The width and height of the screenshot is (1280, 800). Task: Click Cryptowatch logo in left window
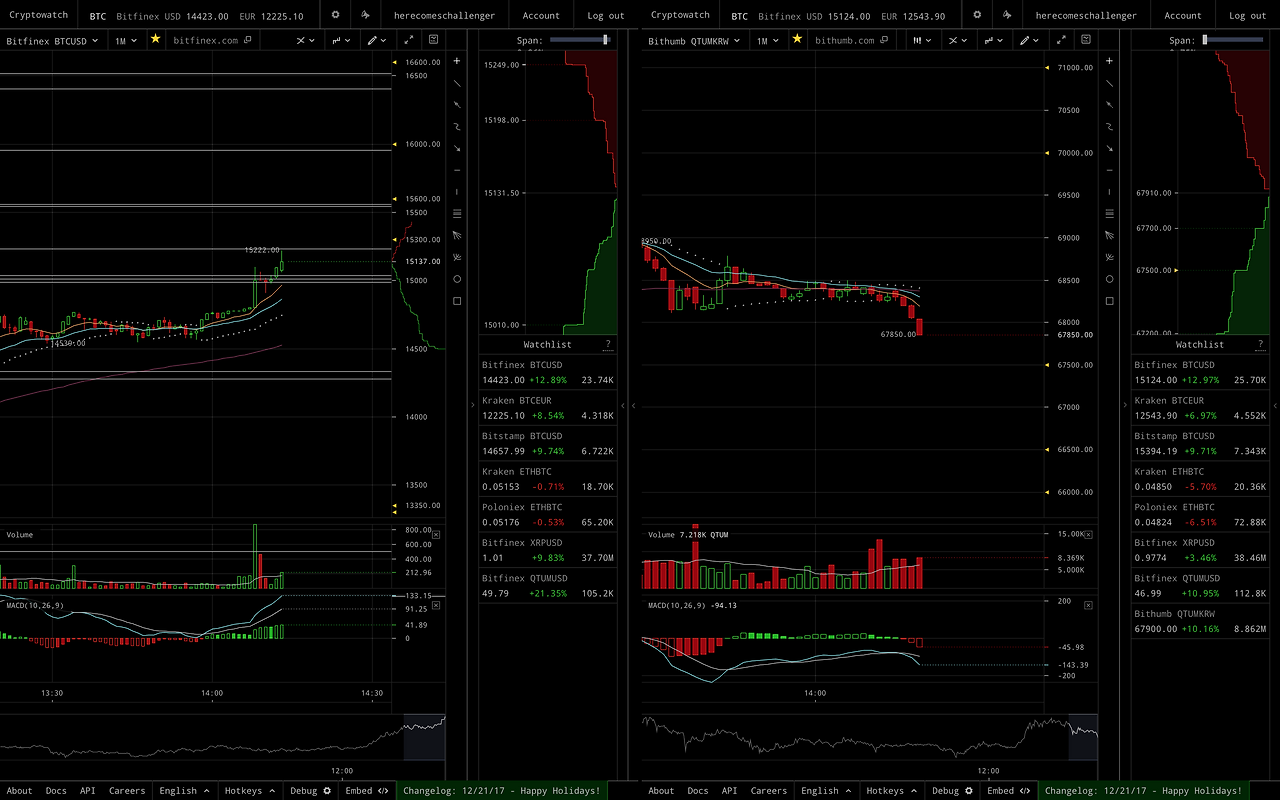(x=39, y=15)
